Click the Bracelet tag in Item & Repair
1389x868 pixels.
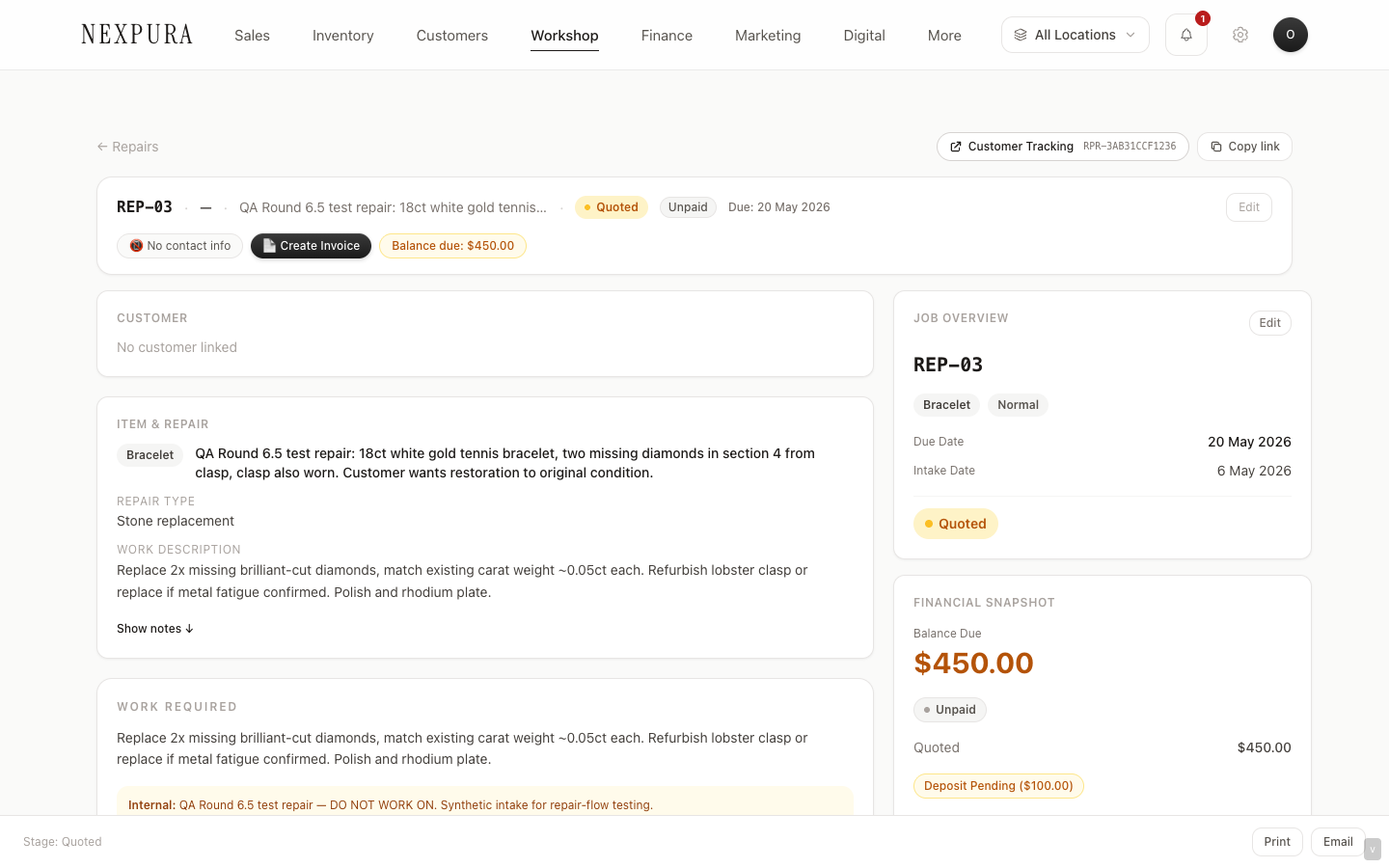[150, 455]
